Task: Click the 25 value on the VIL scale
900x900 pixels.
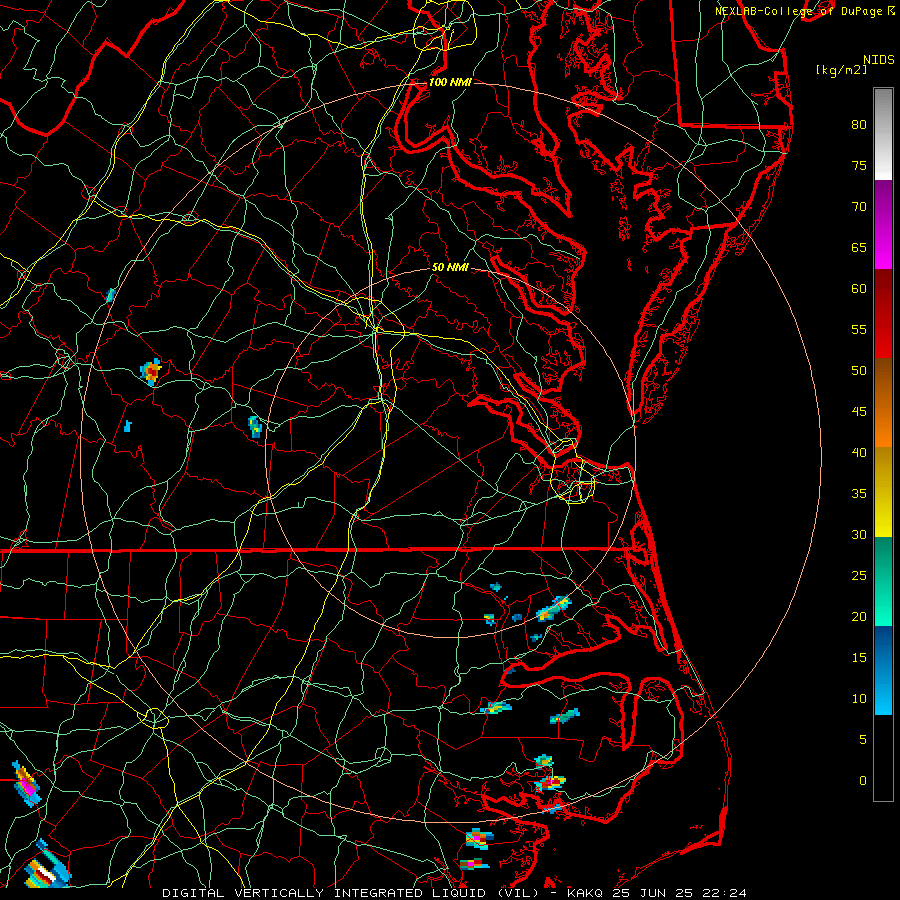Action: 859,575
